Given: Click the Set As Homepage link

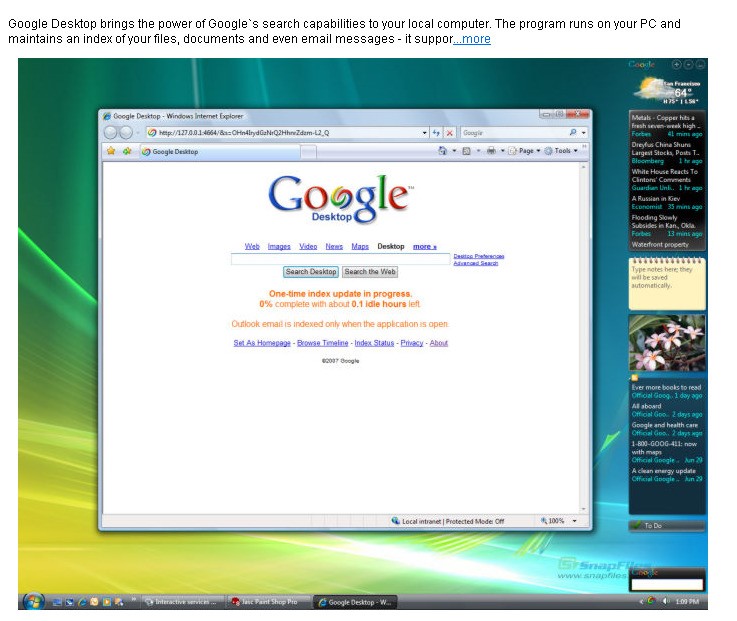Looking at the screenshot, I should pyautogui.click(x=262, y=343).
